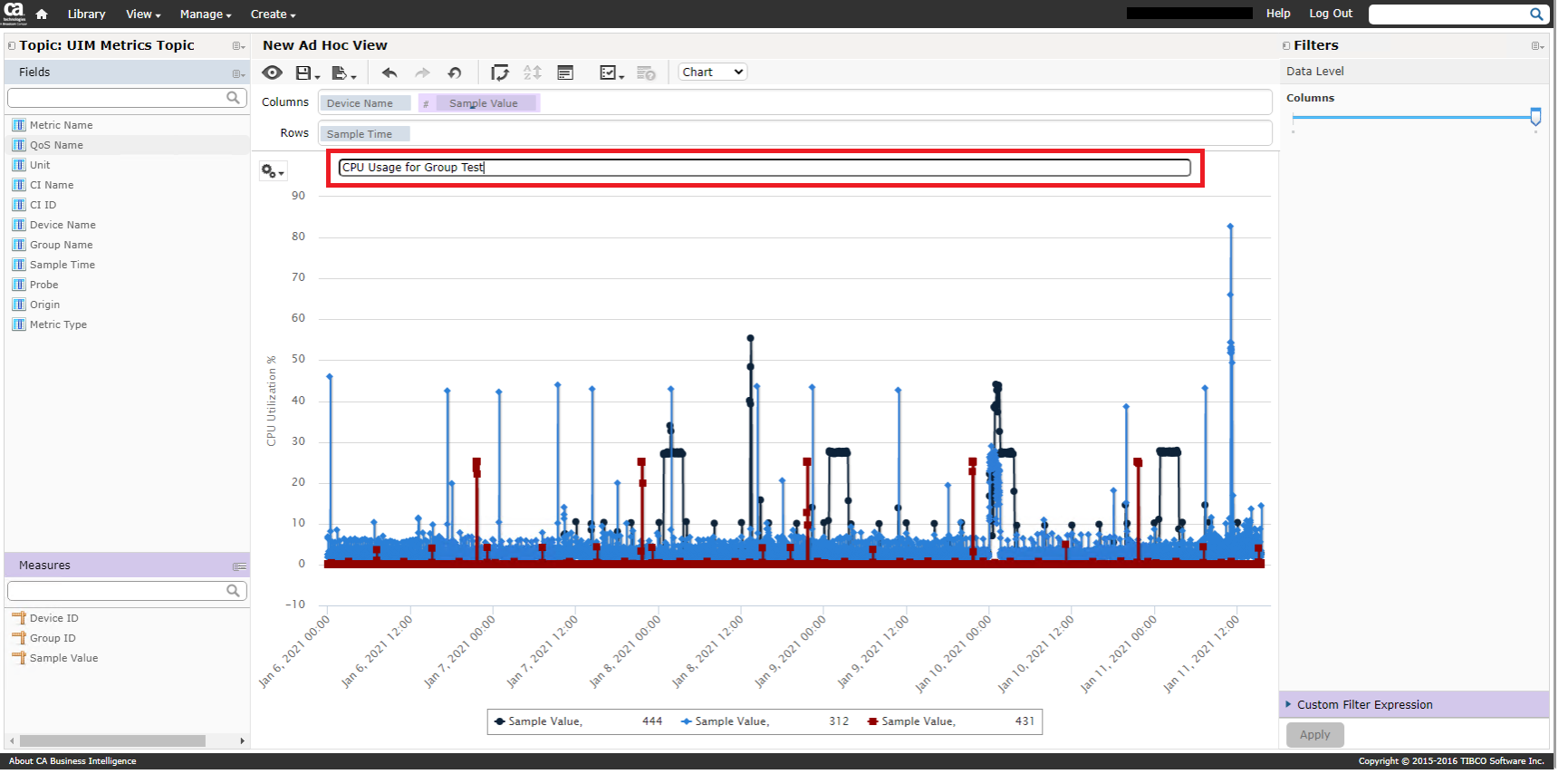This screenshot has width=1568, height=774.
Task: Open the gear chart options dropdown
Action: [272, 170]
